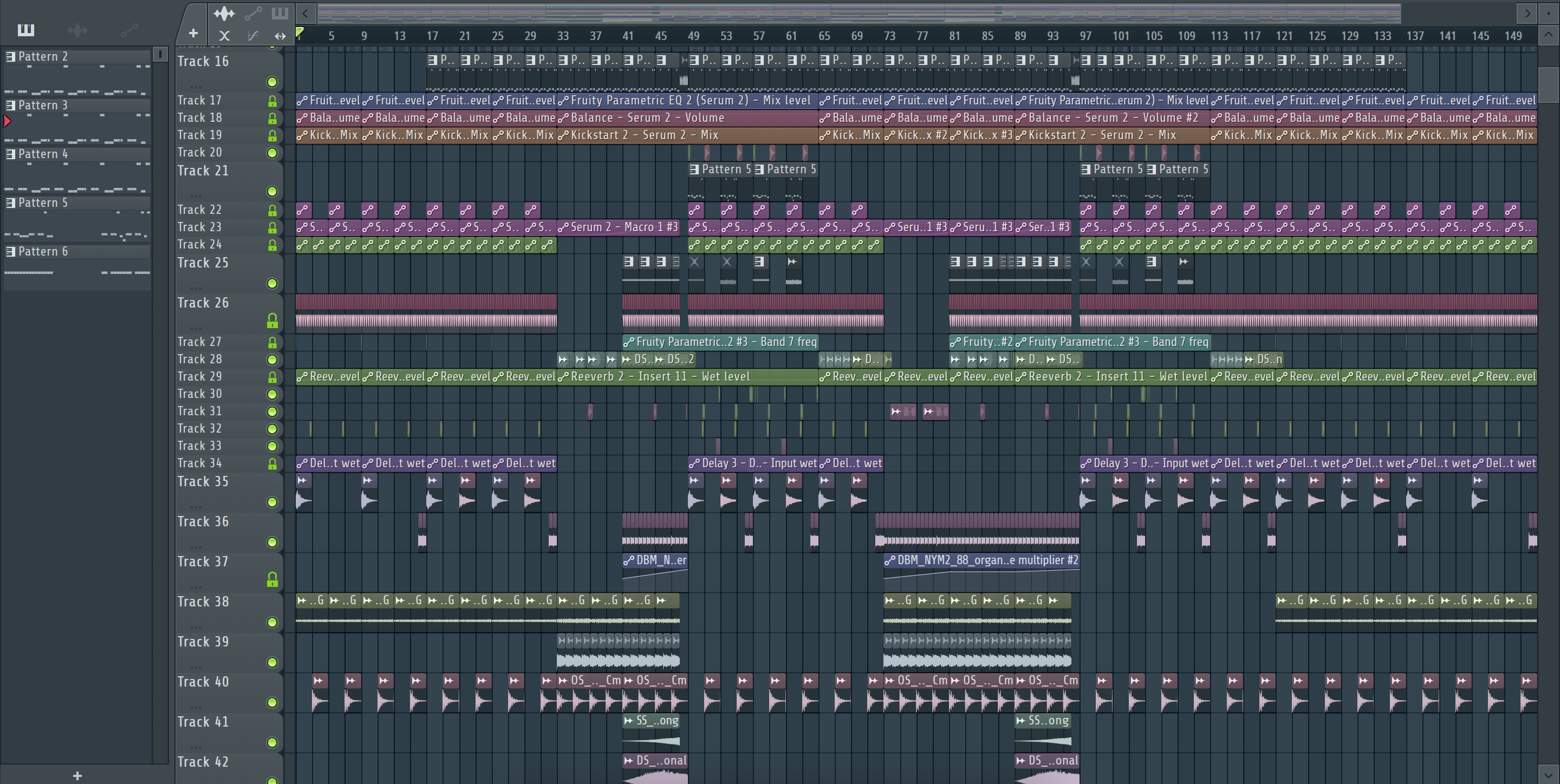Image resolution: width=1560 pixels, height=784 pixels.
Task: Click the lock icon on Track 17
Action: pyautogui.click(x=272, y=101)
